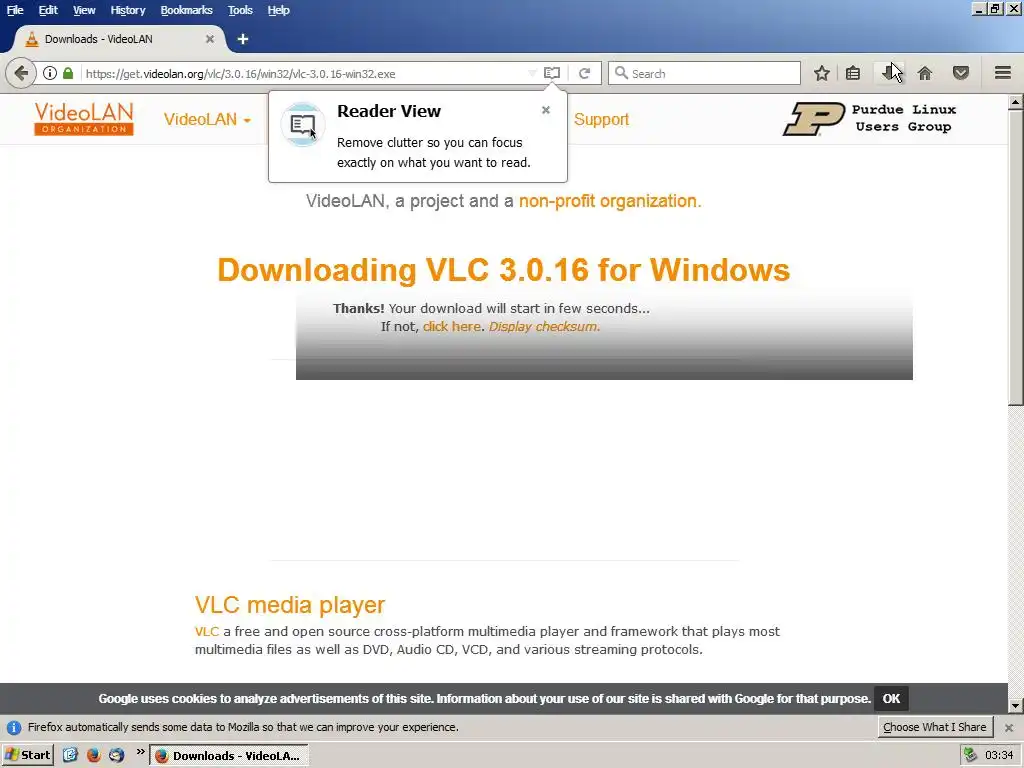The height and width of the screenshot is (768, 1024).
Task: Close the Downloads - VideoLAN tab
Action: (x=210, y=39)
